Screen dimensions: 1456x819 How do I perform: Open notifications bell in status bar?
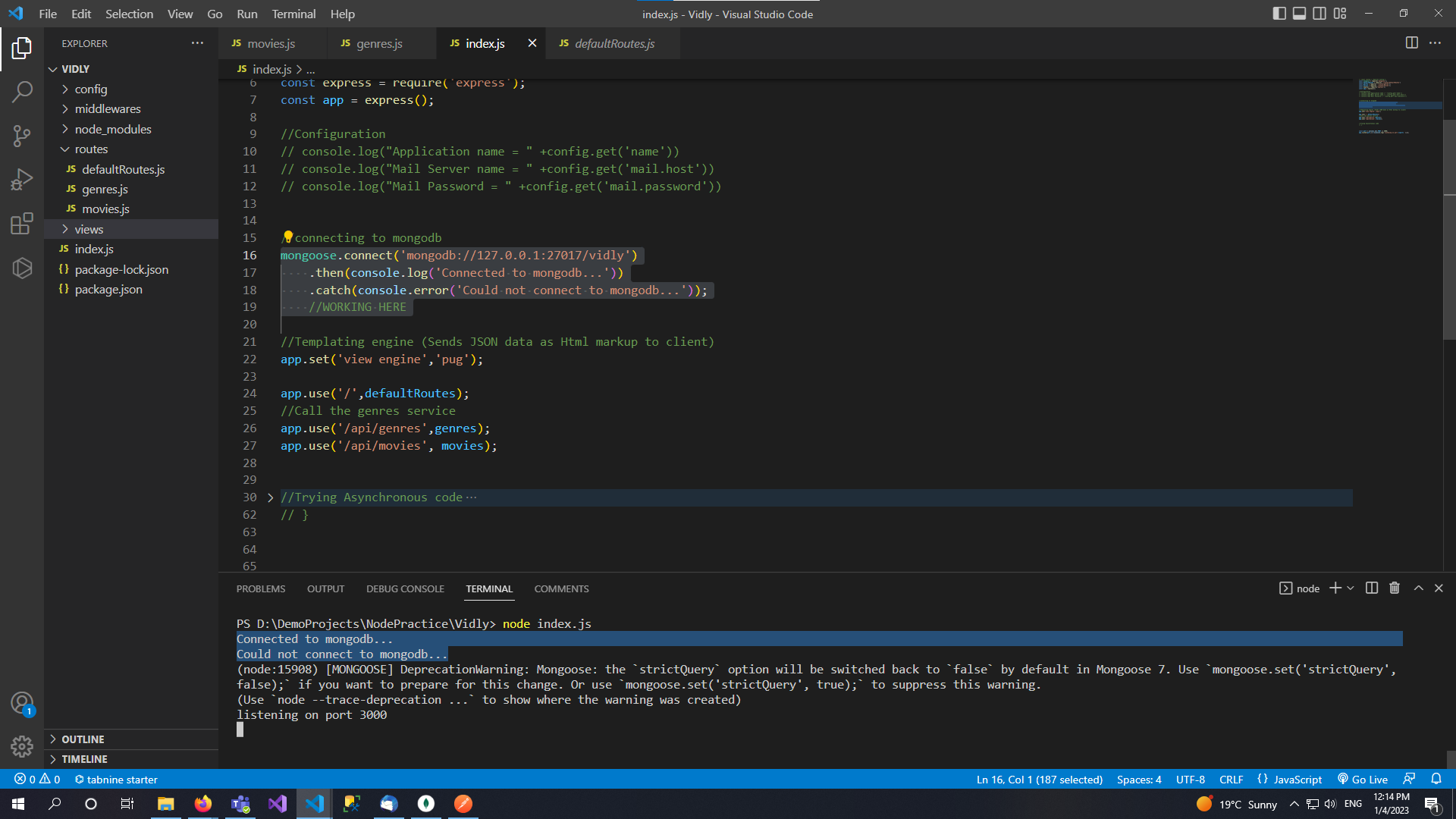coord(1436,780)
